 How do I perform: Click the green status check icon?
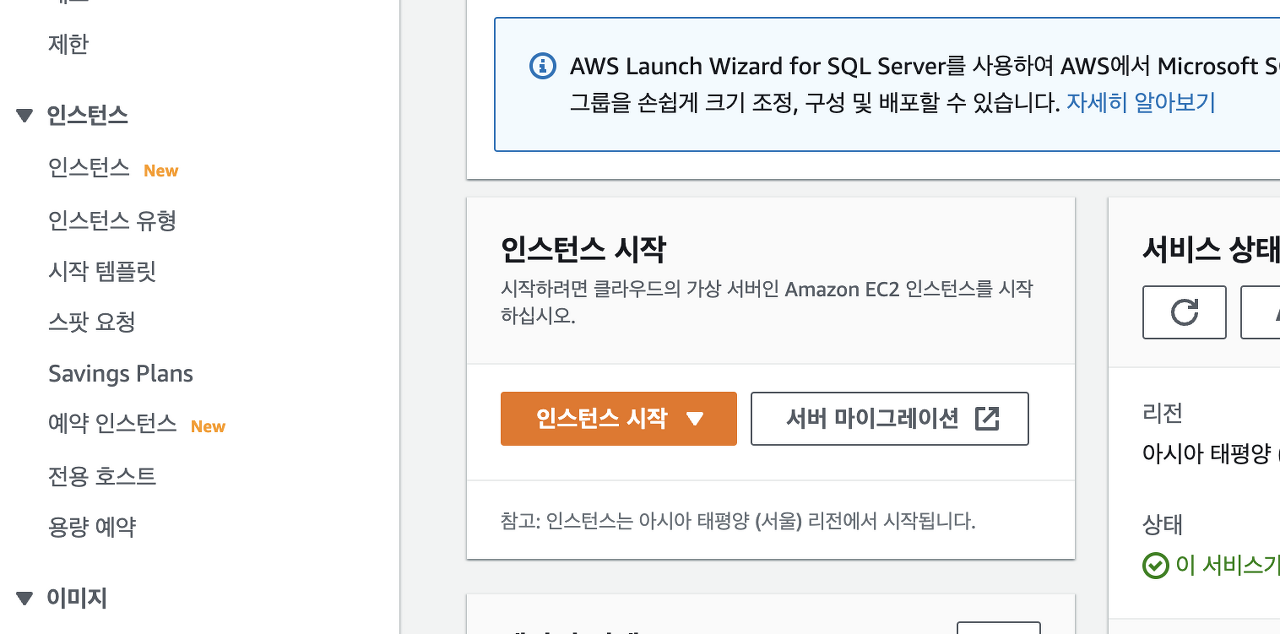[1155, 565]
